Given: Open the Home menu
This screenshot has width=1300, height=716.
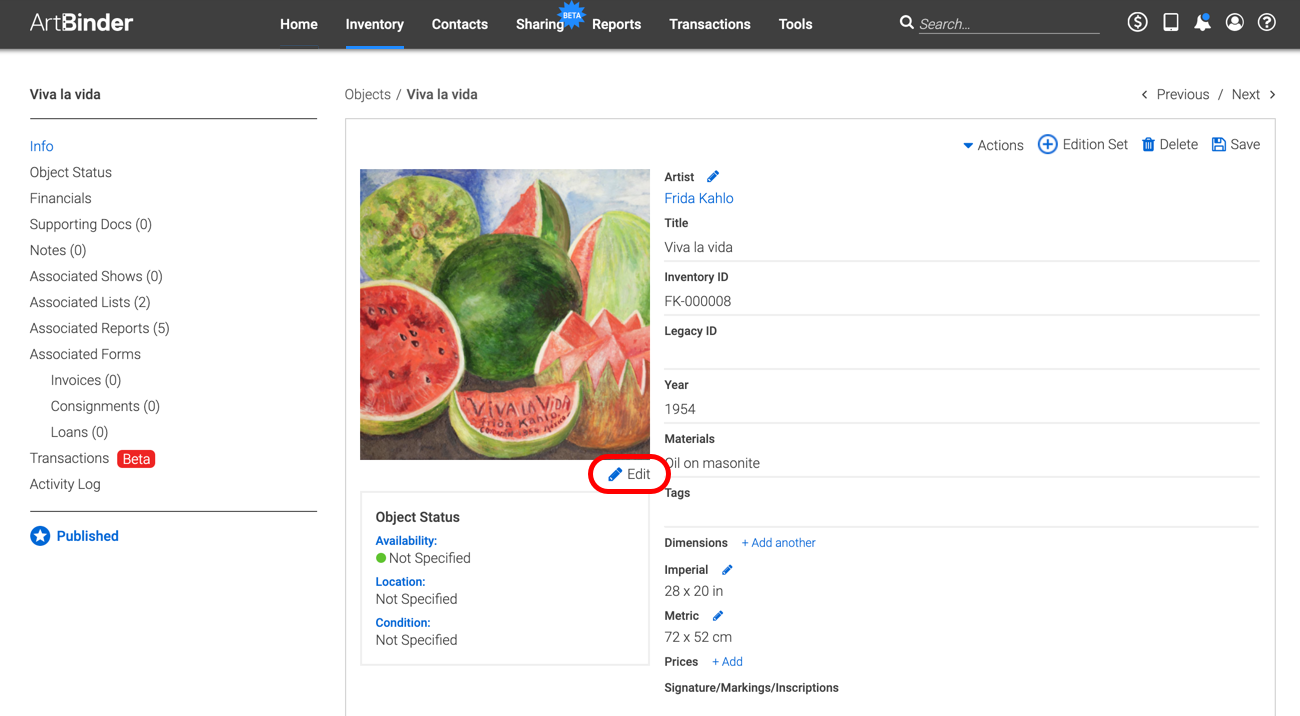Looking at the screenshot, I should (299, 24).
